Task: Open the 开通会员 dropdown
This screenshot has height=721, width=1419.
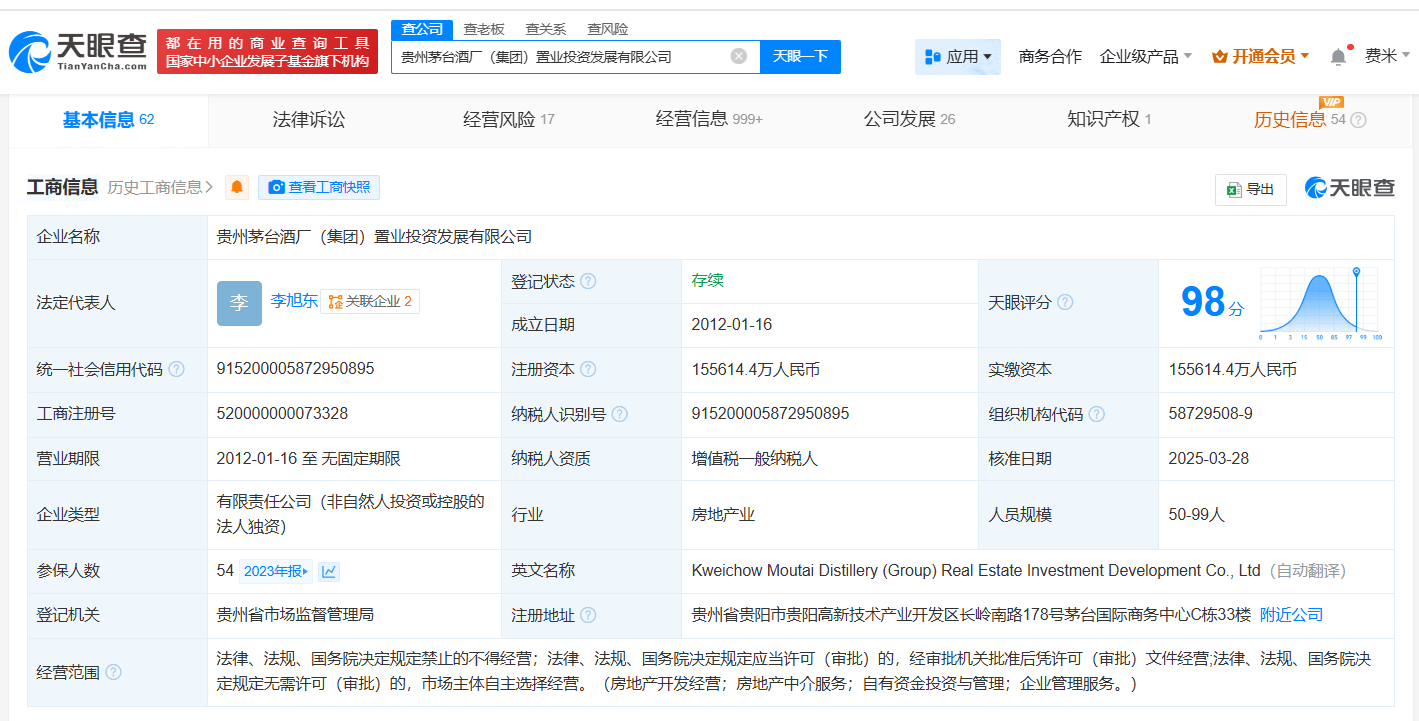Action: click(x=1260, y=57)
